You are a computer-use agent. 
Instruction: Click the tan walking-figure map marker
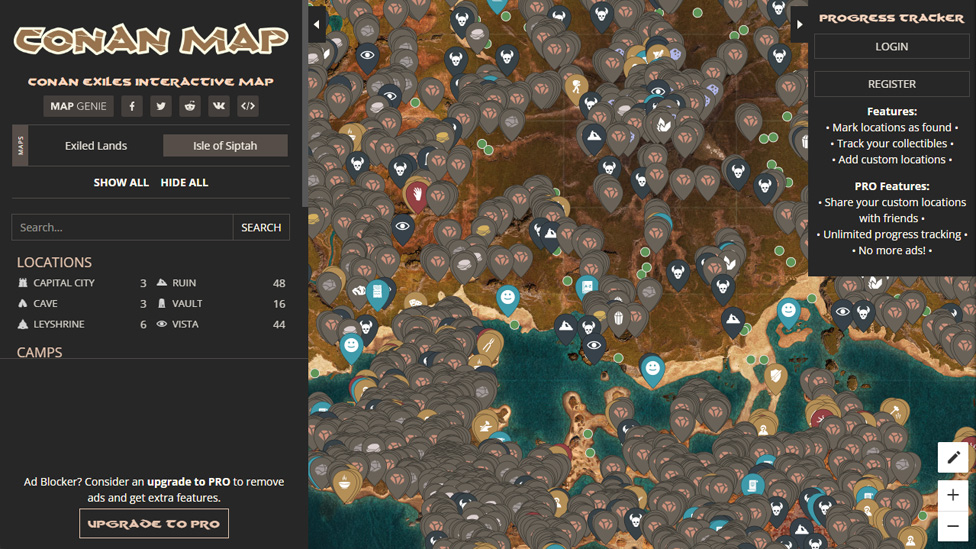pos(576,88)
